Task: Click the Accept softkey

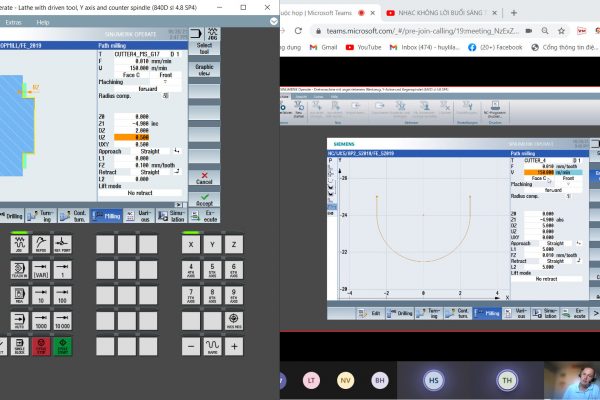Action: pos(204,200)
